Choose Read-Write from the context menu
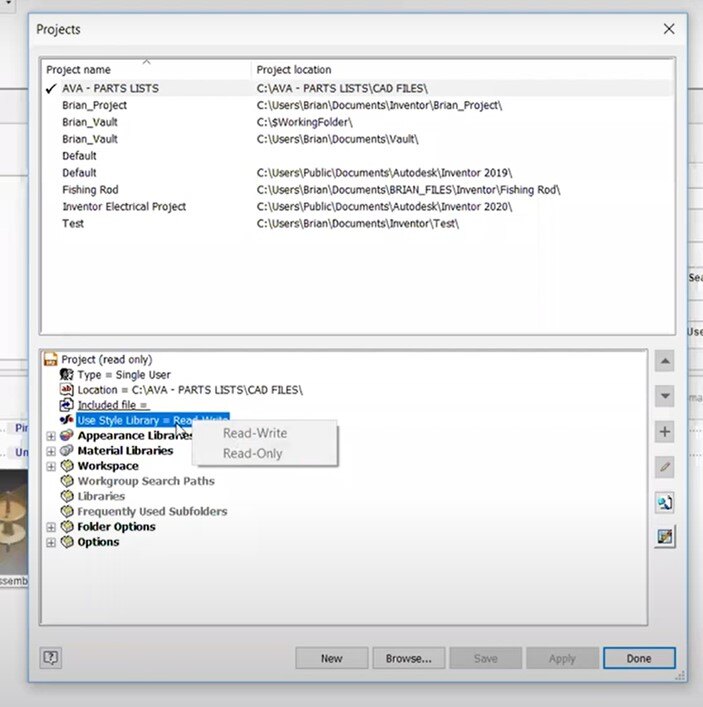Screen dimensions: 703x707 [255, 433]
